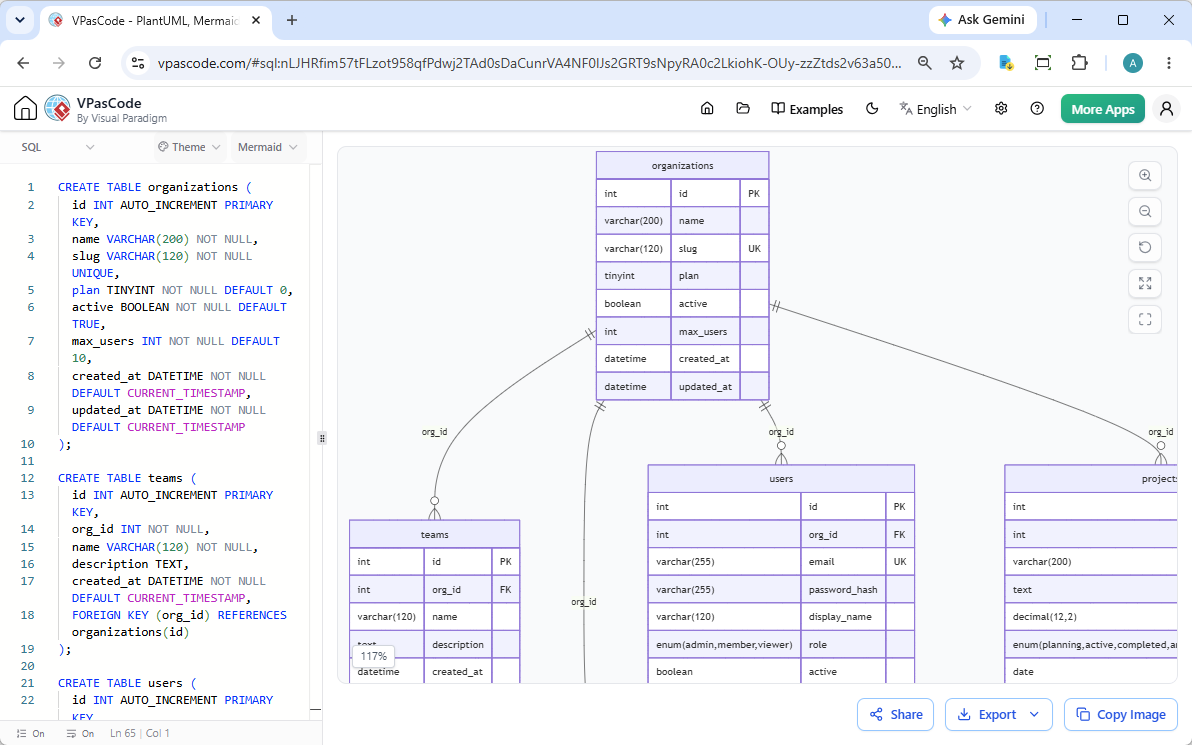Image resolution: width=1192 pixels, height=745 pixels.
Task: Click the large home icon beside VPasCode logo
Action: coord(25,109)
